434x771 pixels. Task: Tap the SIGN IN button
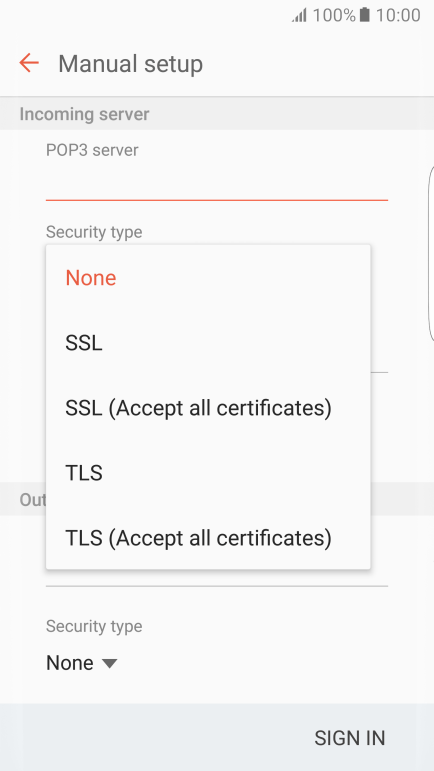tap(349, 738)
